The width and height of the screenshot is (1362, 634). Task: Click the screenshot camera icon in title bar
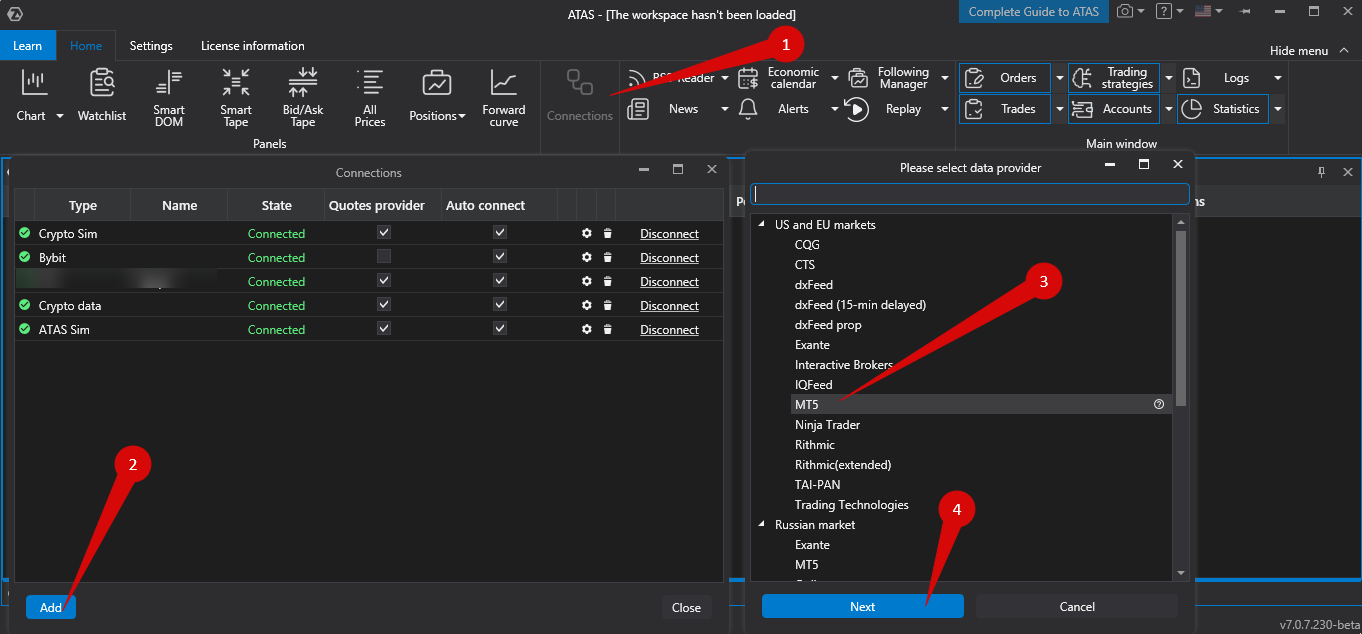(1126, 12)
